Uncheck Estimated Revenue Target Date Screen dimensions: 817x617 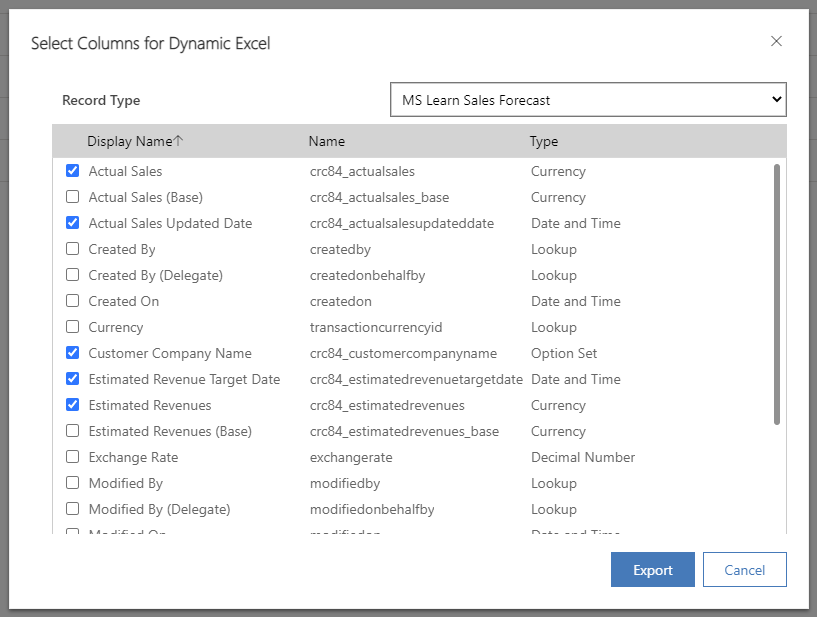pyautogui.click(x=72, y=379)
